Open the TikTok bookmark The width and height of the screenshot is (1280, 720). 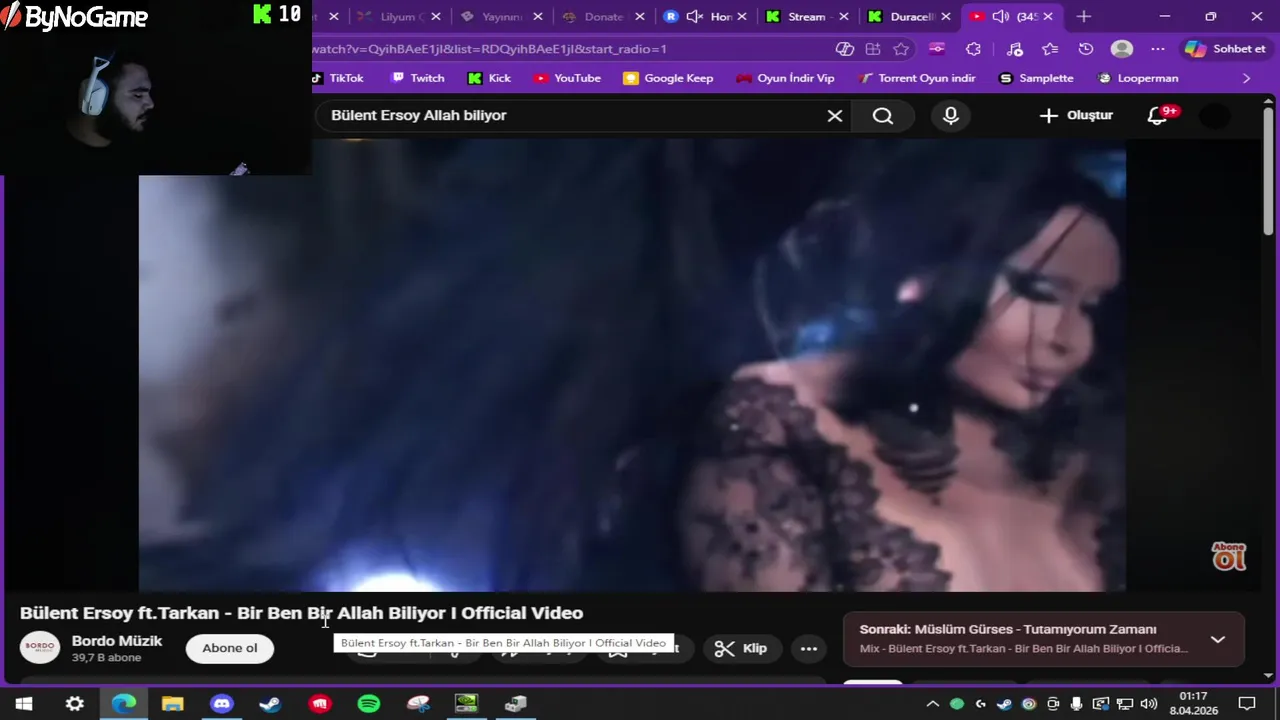tap(338, 78)
